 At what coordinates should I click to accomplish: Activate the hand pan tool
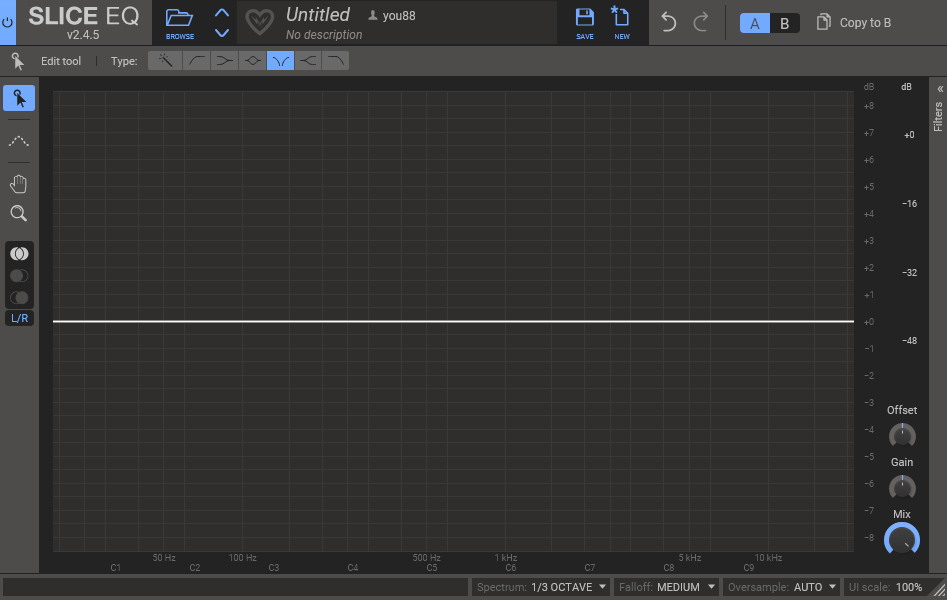(x=18, y=184)
